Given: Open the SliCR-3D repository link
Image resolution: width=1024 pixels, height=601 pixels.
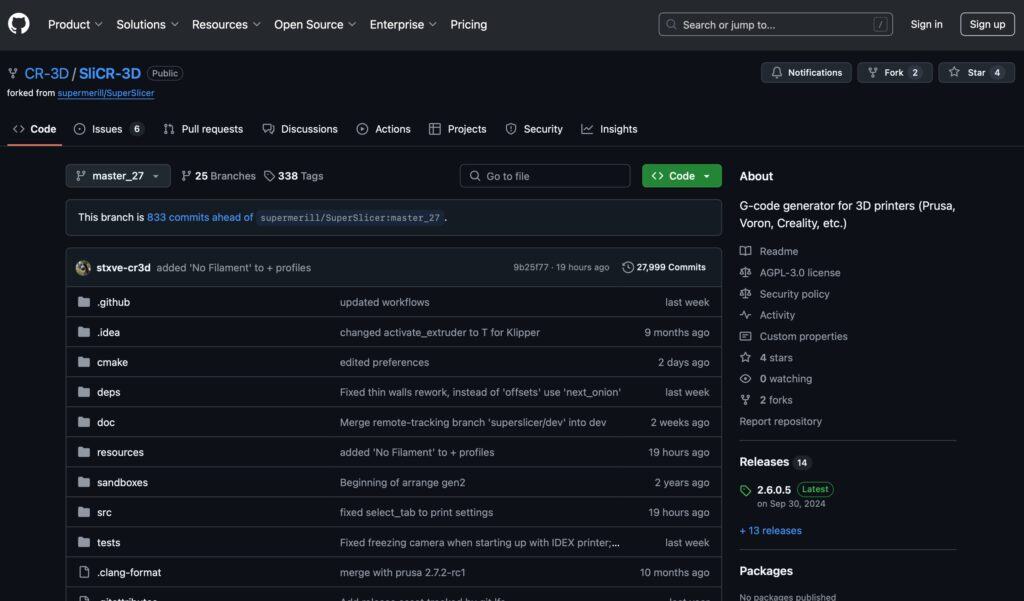Looking at the screenshot, I should tap(110, 73).
